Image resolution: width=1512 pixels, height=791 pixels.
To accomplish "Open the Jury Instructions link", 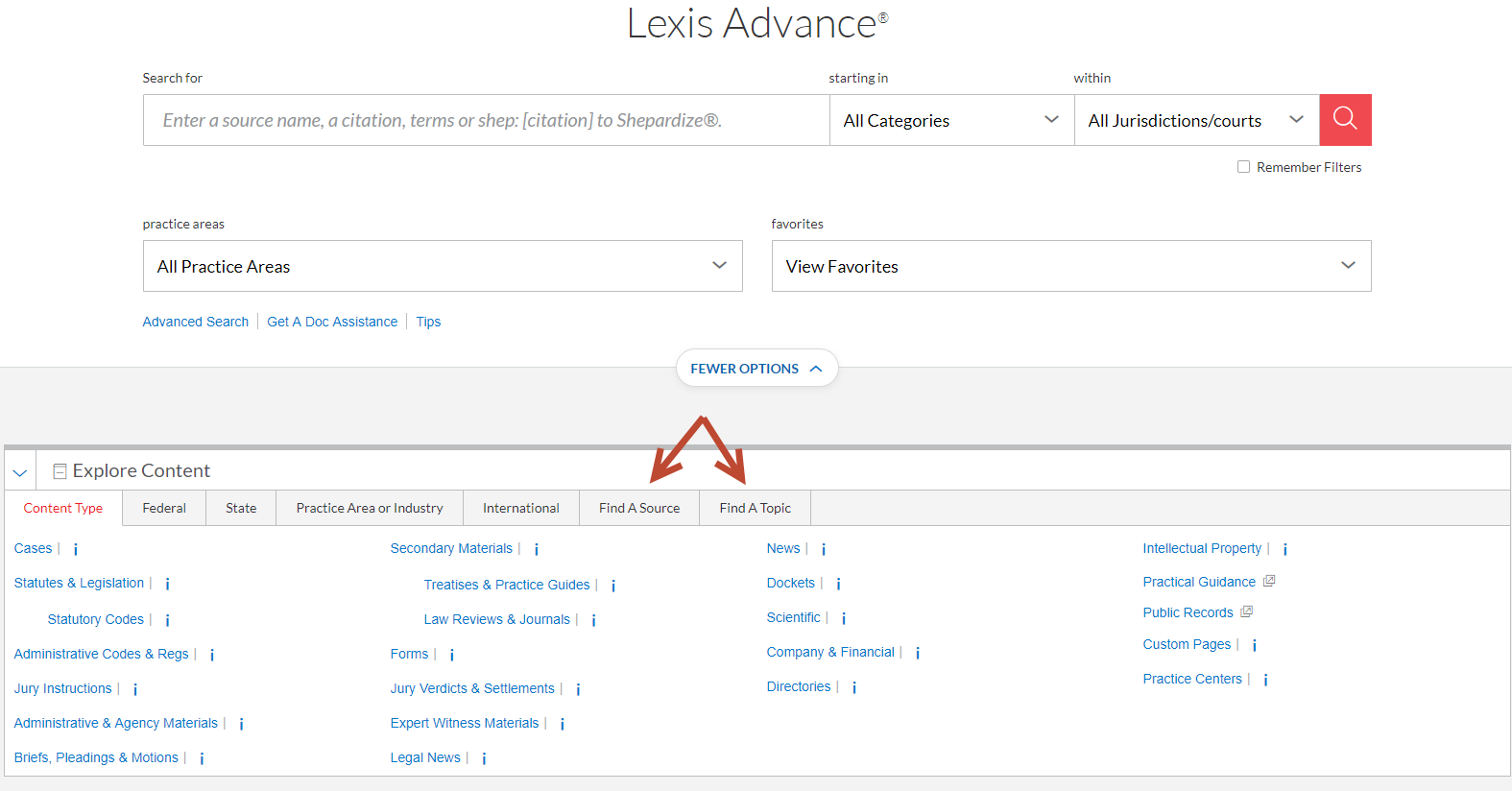I will coord(63,688).
